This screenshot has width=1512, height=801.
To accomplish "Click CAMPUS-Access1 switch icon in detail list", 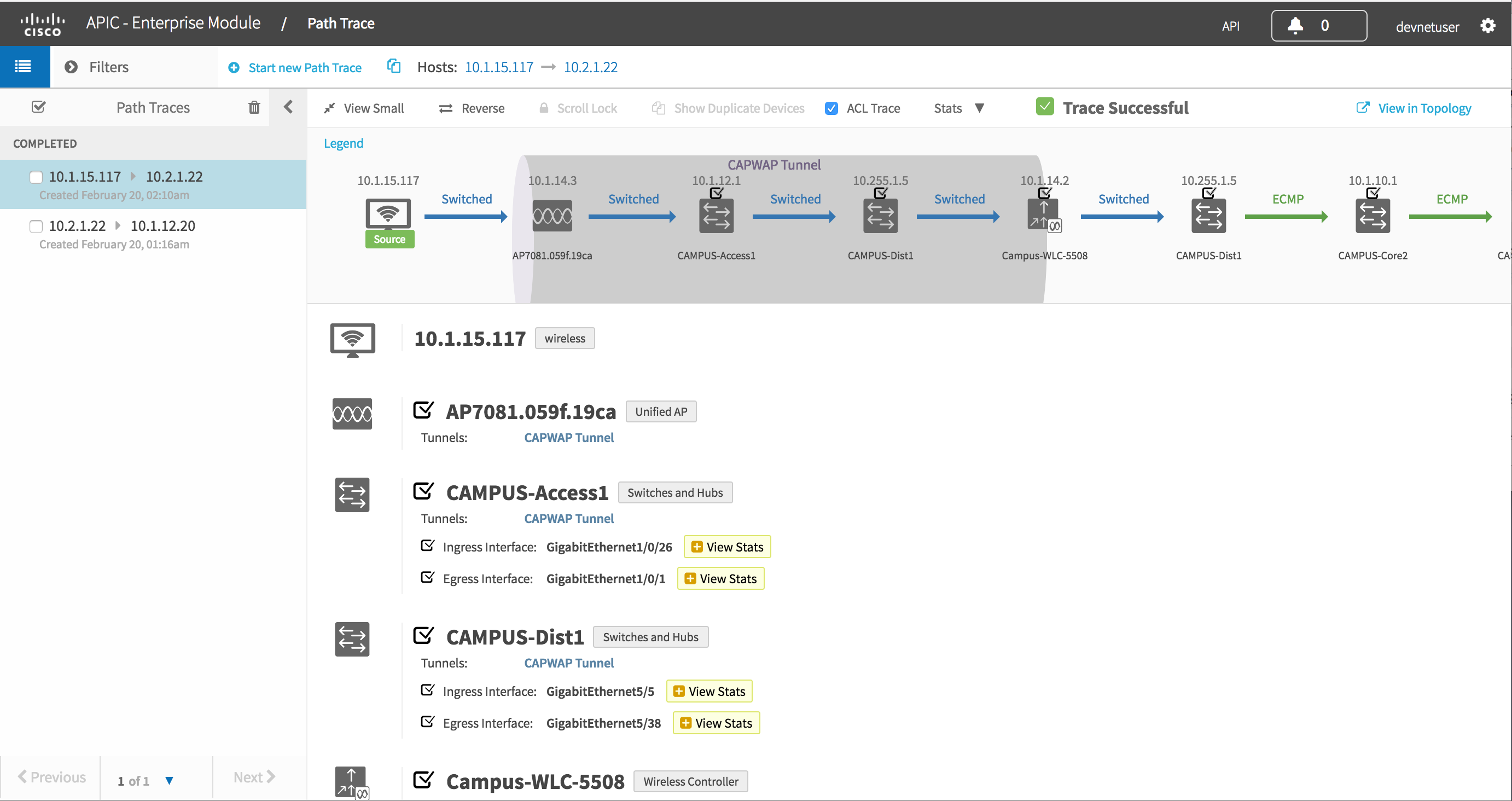I will pyautogui.click(x=352, y=495).
